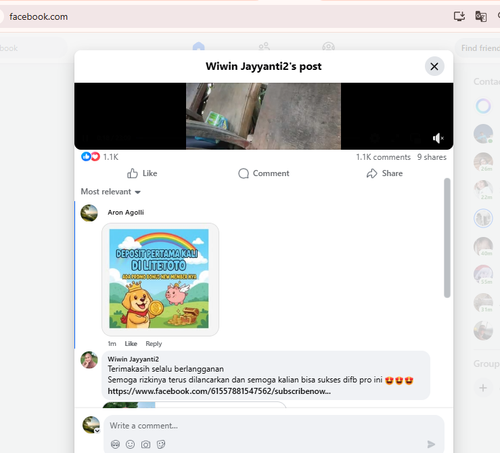500x453 pixels.
Task: Open the 9 shares count
Action: click(x=432, y=157)
